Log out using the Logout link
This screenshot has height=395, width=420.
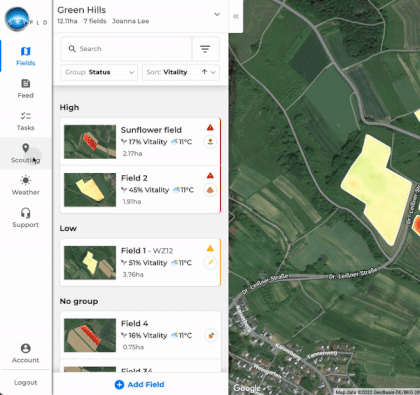coord(26,383)
